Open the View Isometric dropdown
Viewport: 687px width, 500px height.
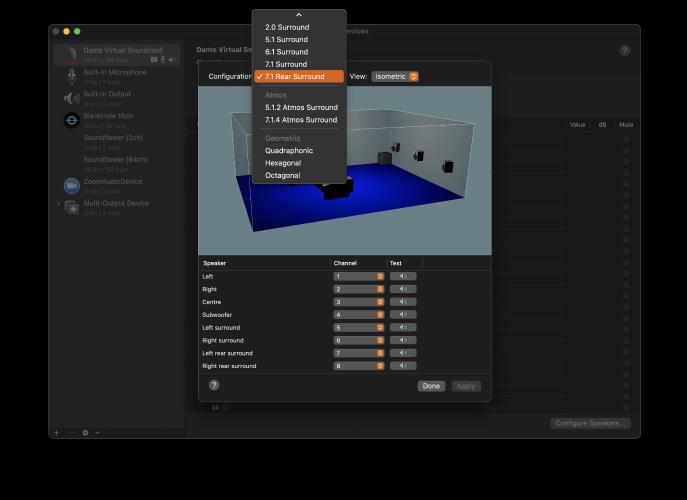point(395,76)
